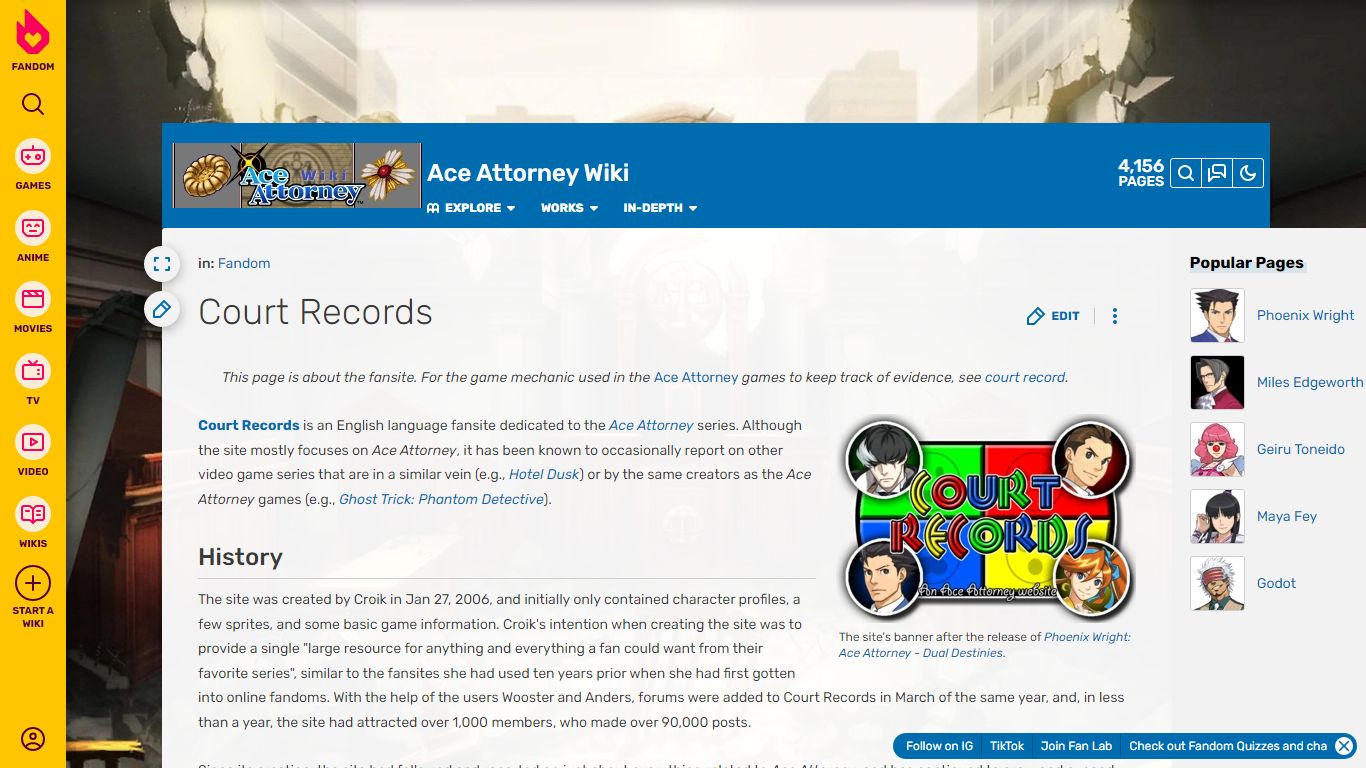This screenshot has height=768, width=1366.
Task: Open the Video section in sidebar
Action: click(x=33, y=451)
